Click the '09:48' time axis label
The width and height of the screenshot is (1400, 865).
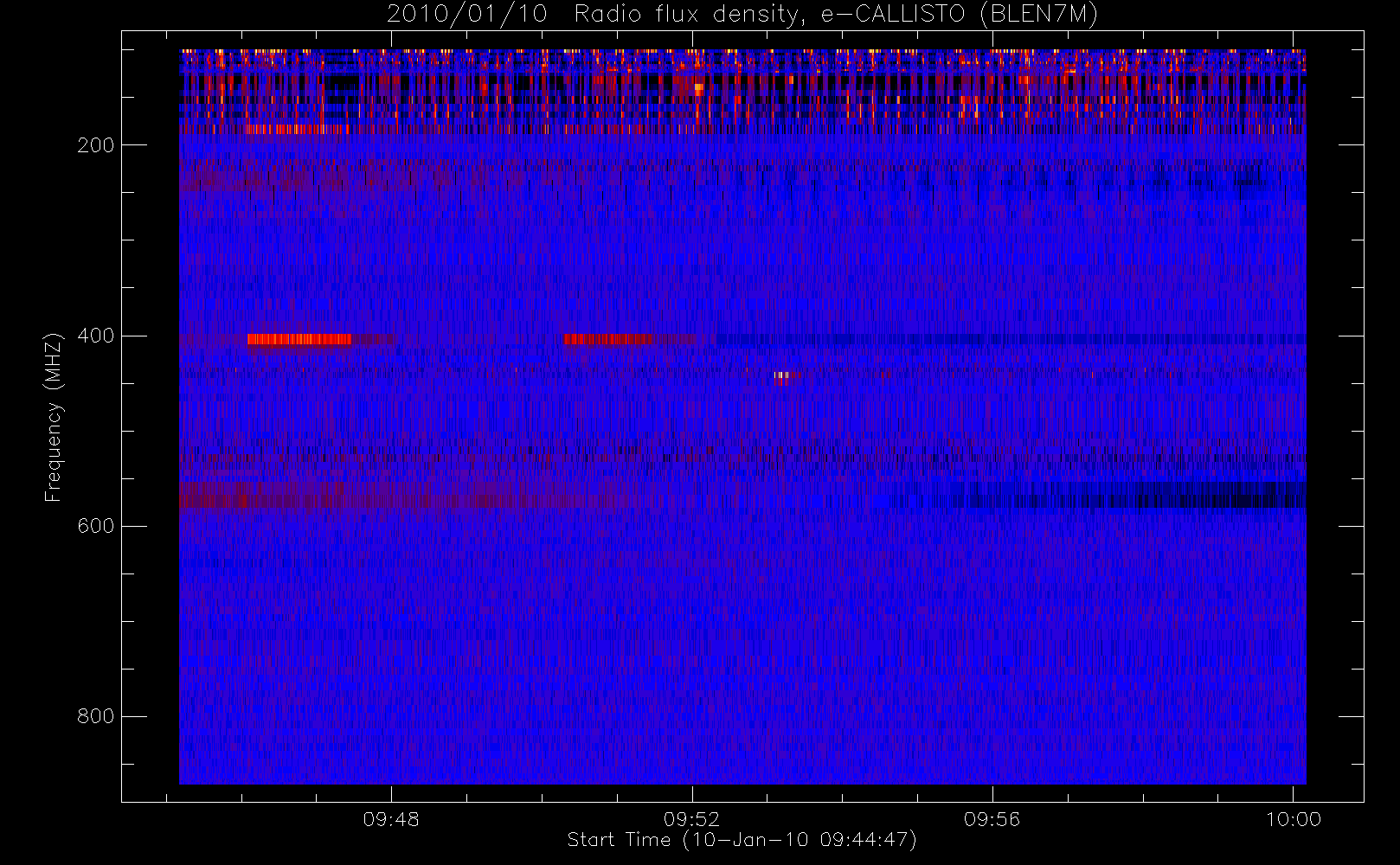click(391, 819)
